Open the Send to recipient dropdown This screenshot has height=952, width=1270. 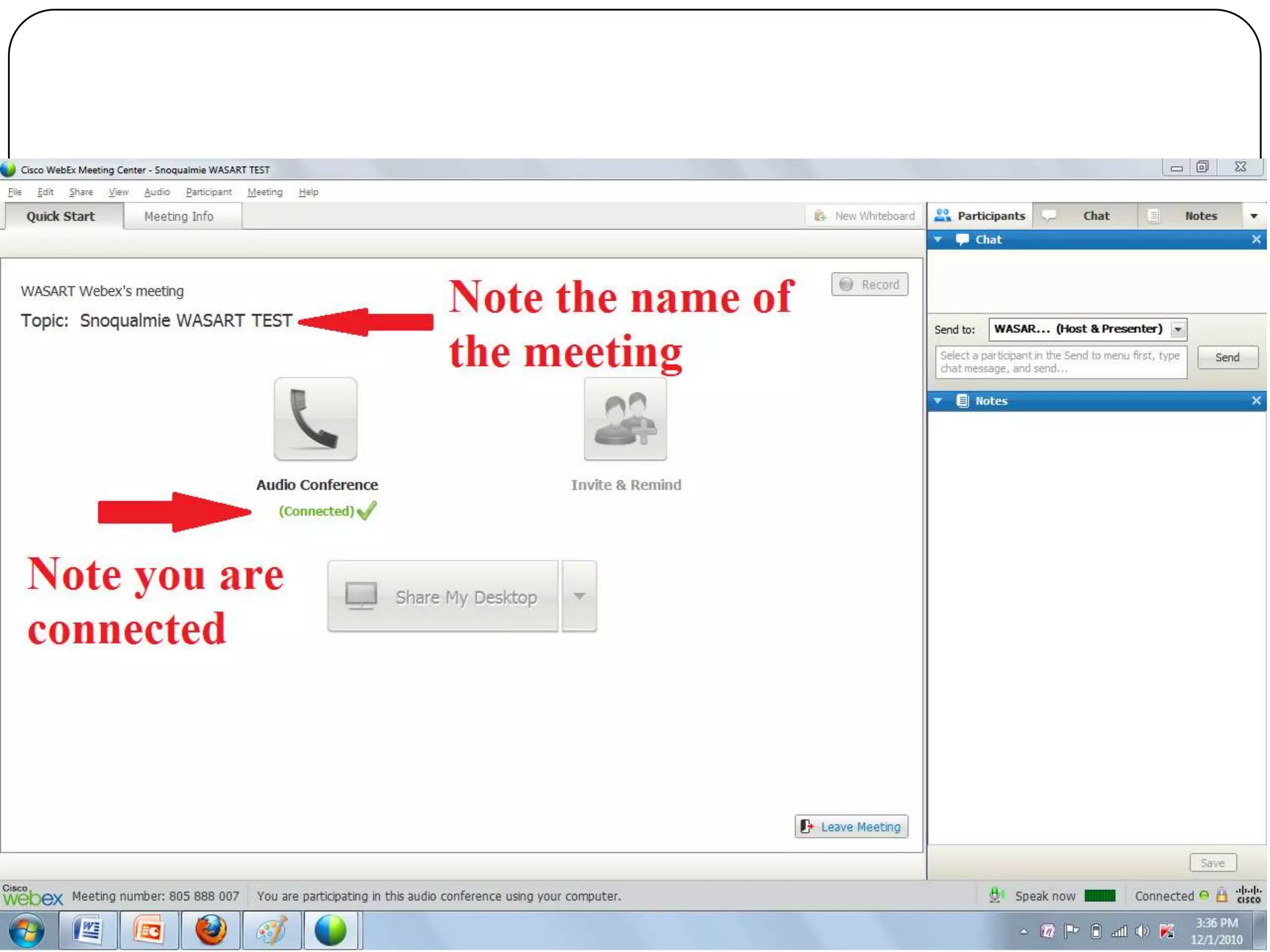point(1178,329)
